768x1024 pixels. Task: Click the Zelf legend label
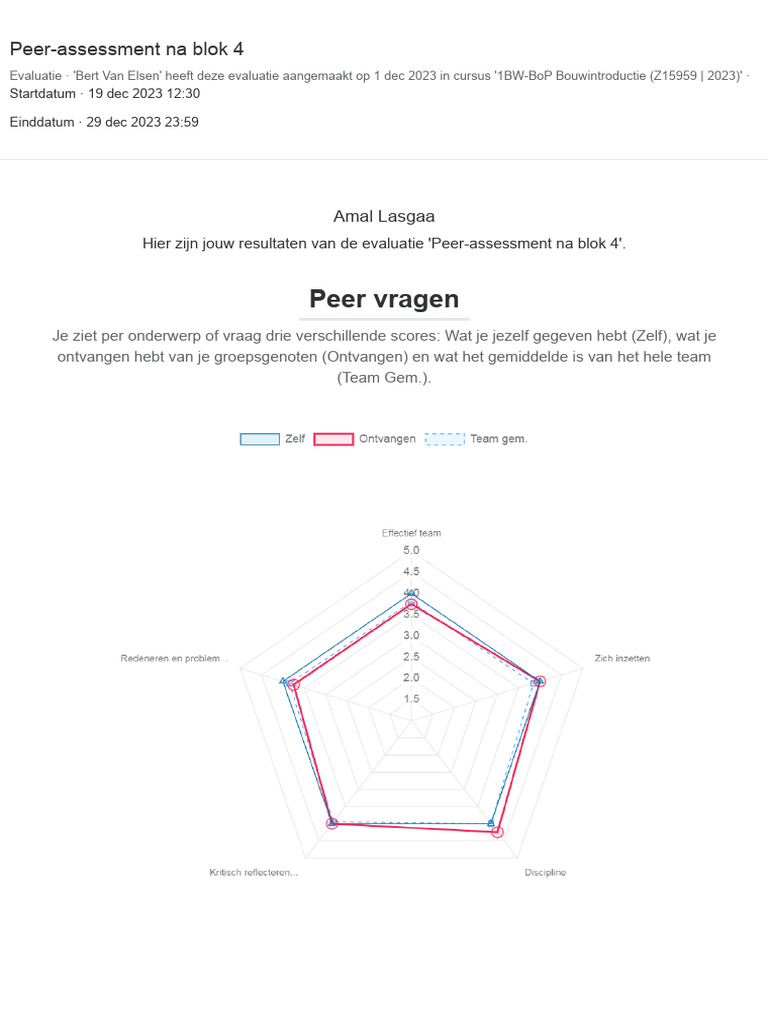point(295,439)
